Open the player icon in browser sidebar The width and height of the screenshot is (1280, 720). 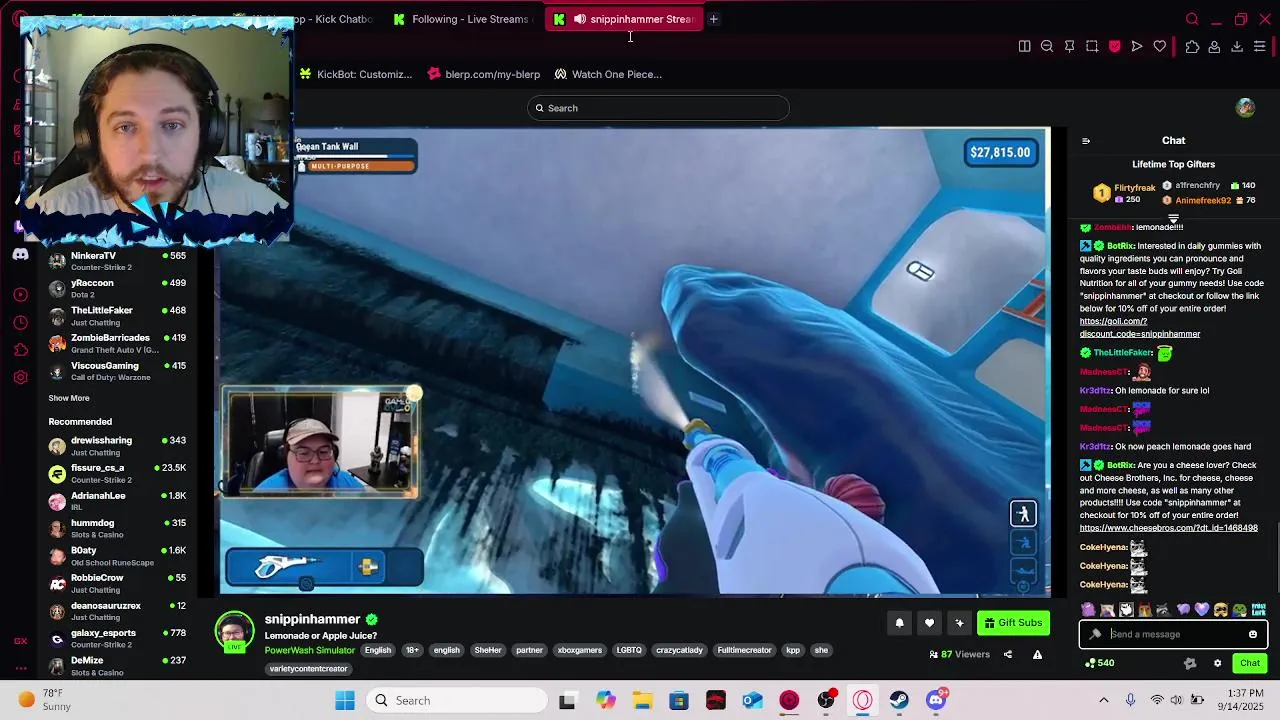(x=20, y=295)
